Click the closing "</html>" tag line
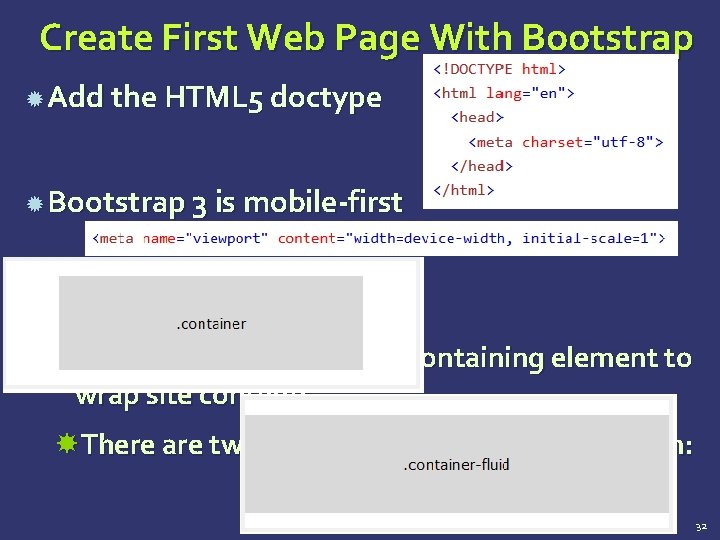Viewport: 720px width, 540px height. (x=464, y=190)
